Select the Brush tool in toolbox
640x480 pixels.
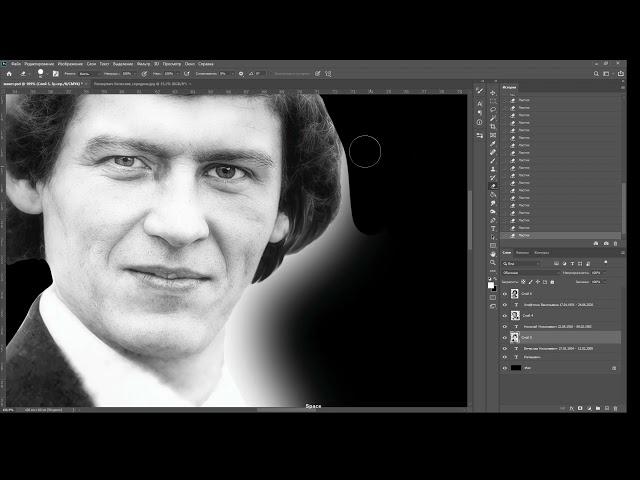coord(493,161)
